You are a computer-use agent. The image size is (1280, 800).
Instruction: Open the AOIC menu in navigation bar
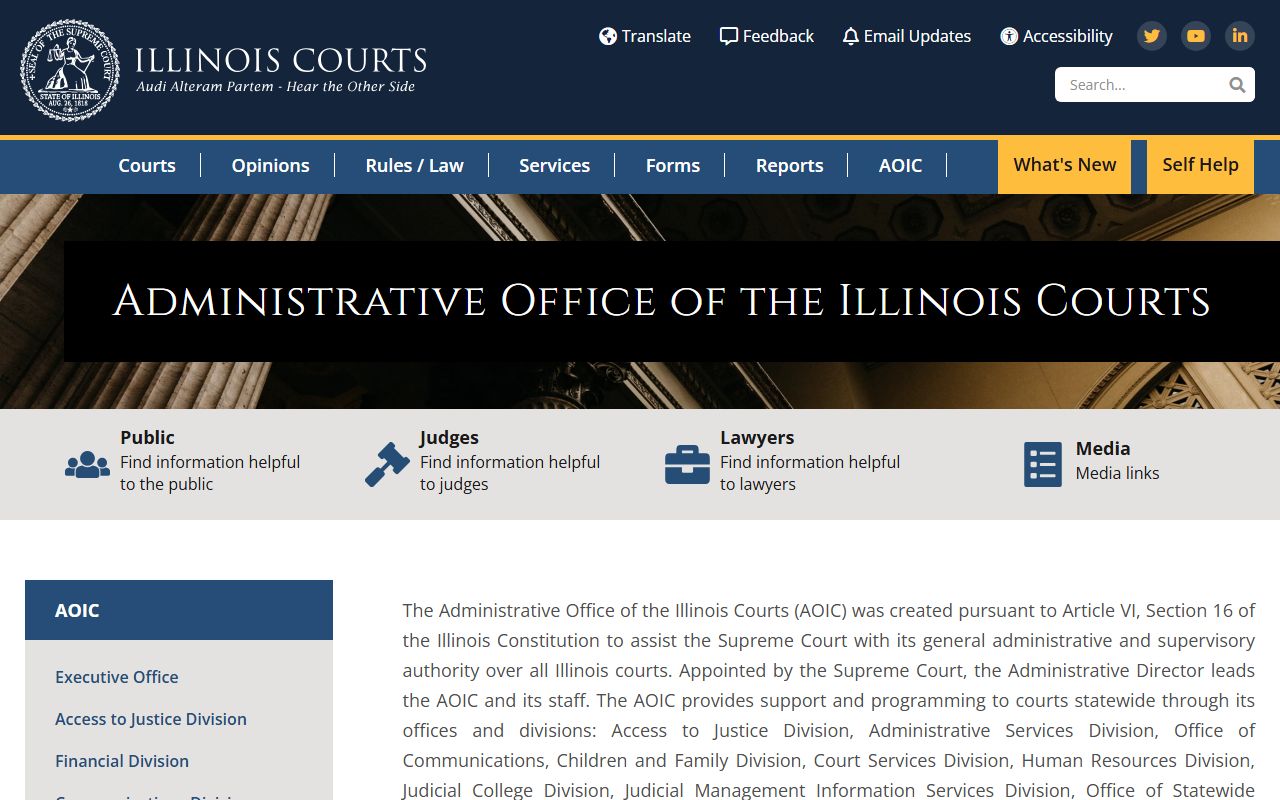900,166
